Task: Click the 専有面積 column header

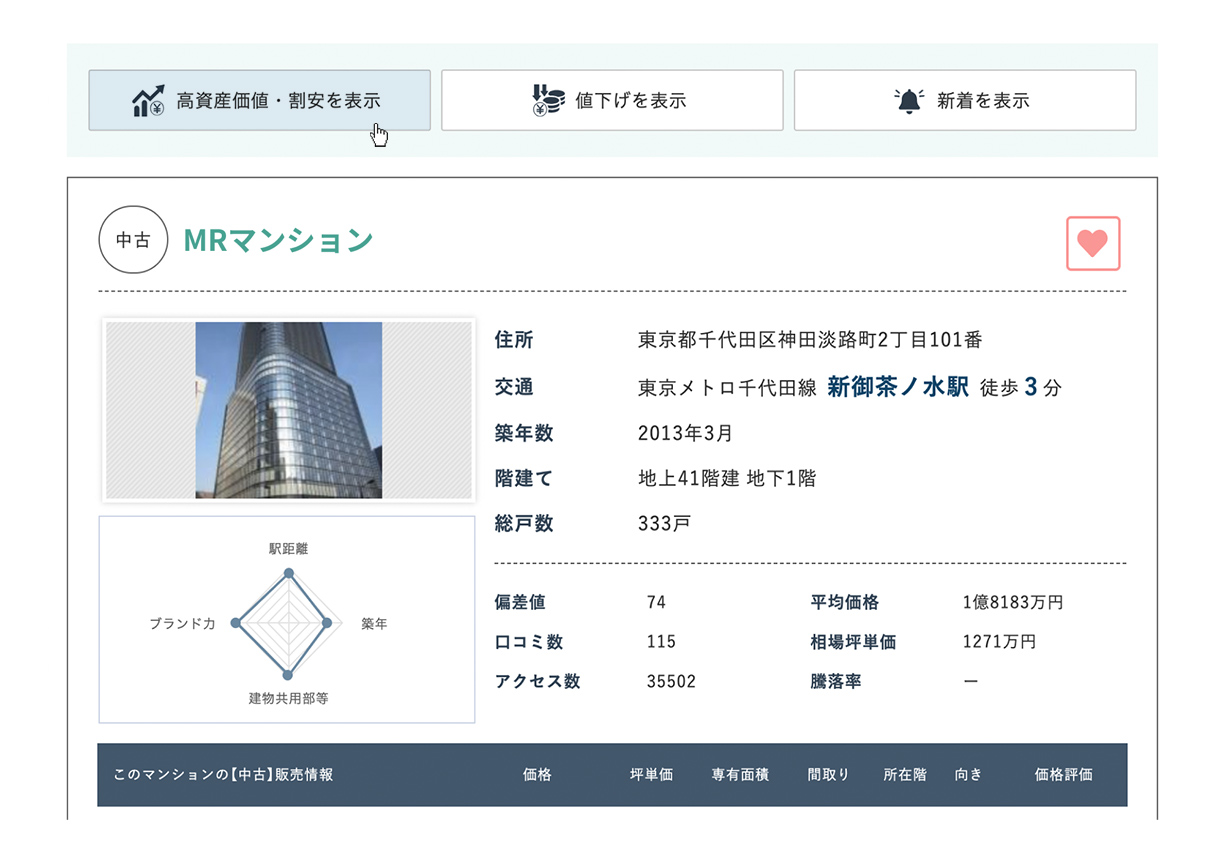Action: click(x=740, y=775)
